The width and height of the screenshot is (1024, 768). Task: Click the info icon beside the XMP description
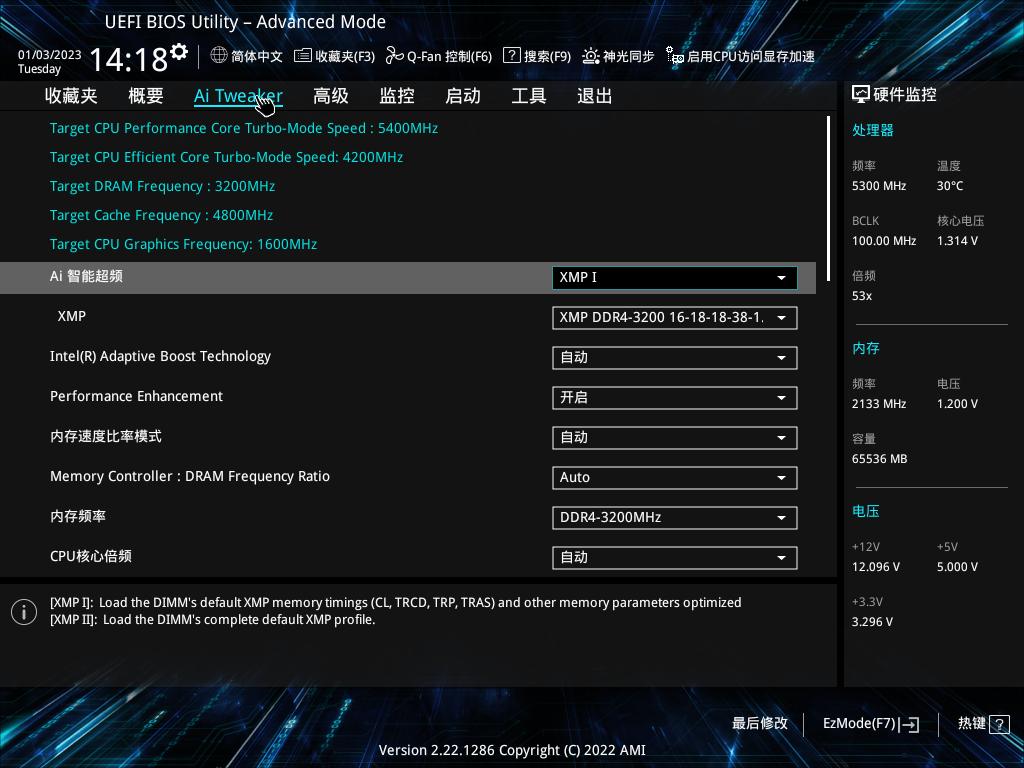(x=24, y=611)
